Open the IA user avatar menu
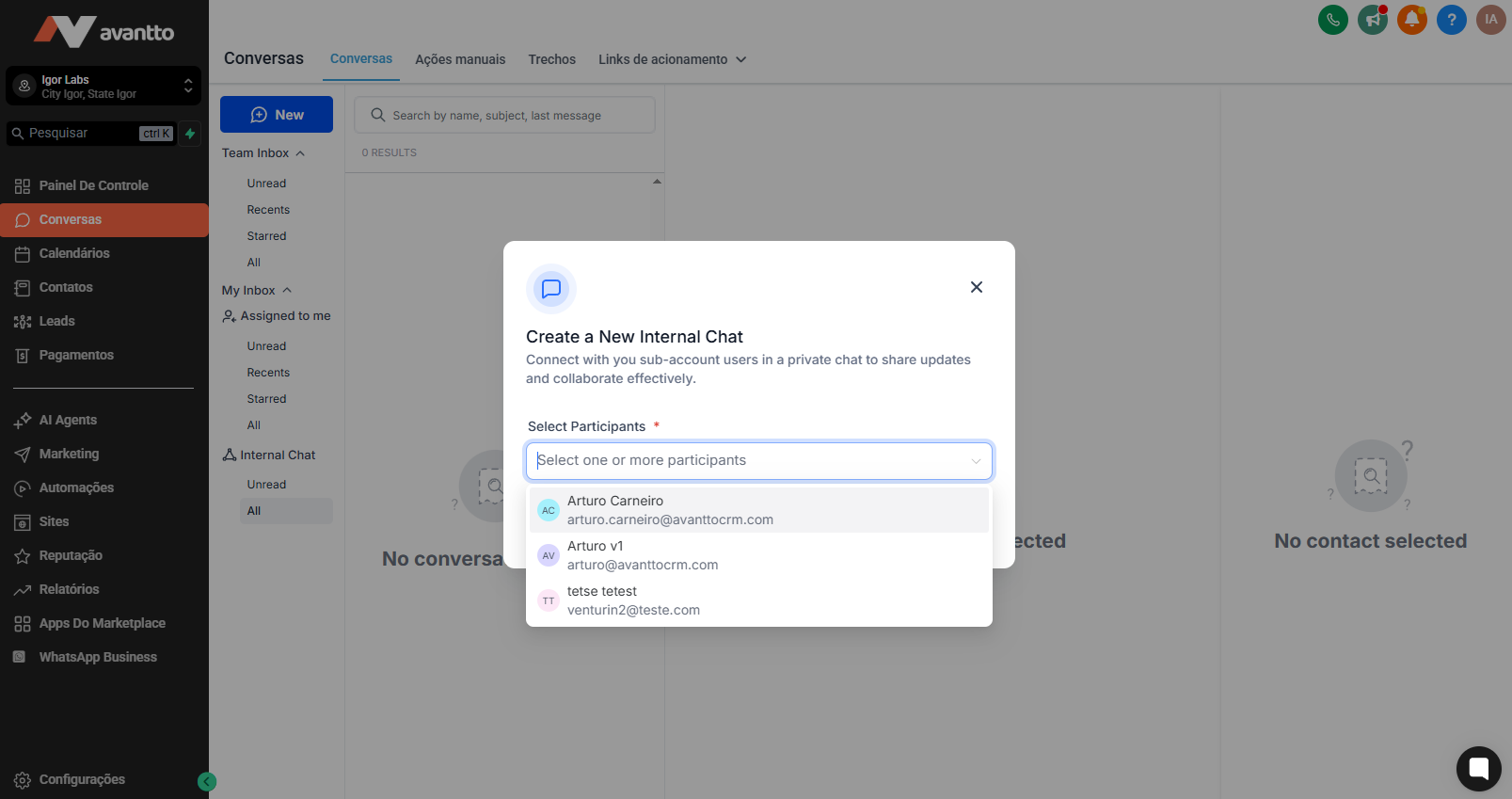Image resolution: width=1512 pixels, height=799 pixels. tap(1491, 20)
